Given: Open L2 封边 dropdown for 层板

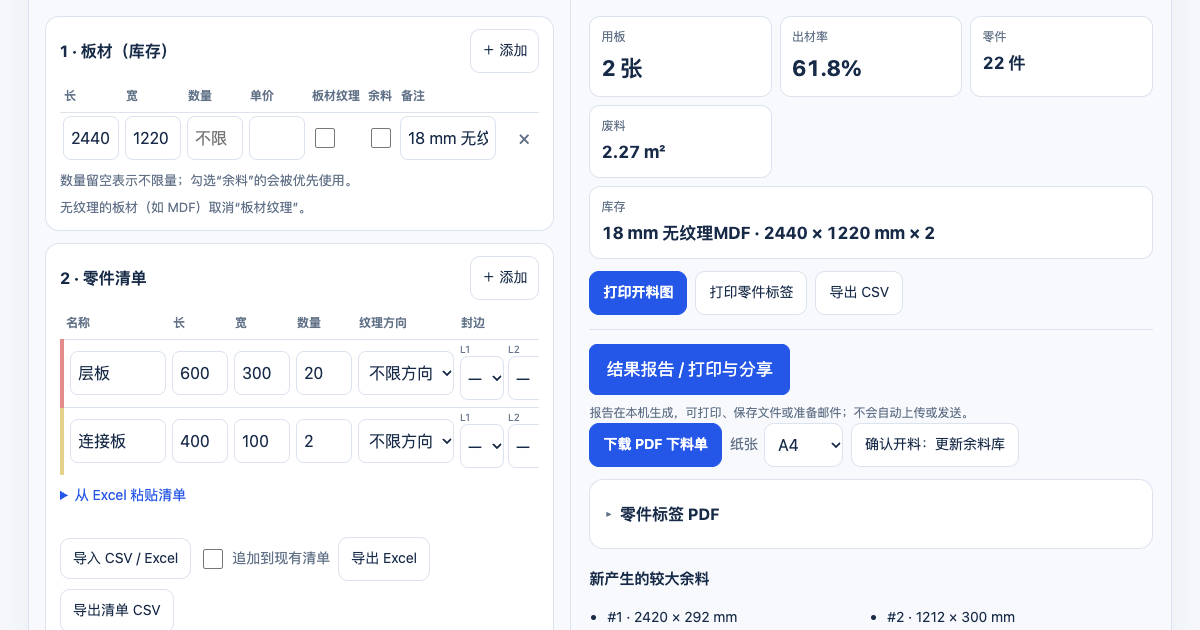Looking at the screenshot, I should 523,378.
